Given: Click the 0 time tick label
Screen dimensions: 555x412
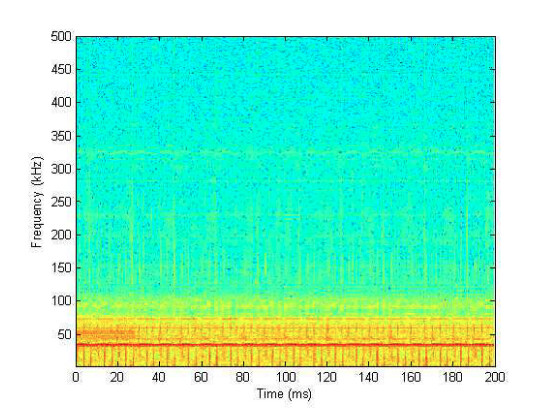Looking at the screenshot, I should (x=76, y=377).
